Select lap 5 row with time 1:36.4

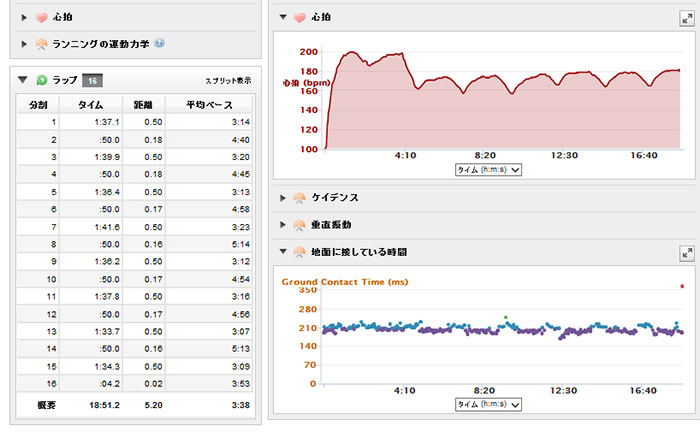click(x=134, y=192)
